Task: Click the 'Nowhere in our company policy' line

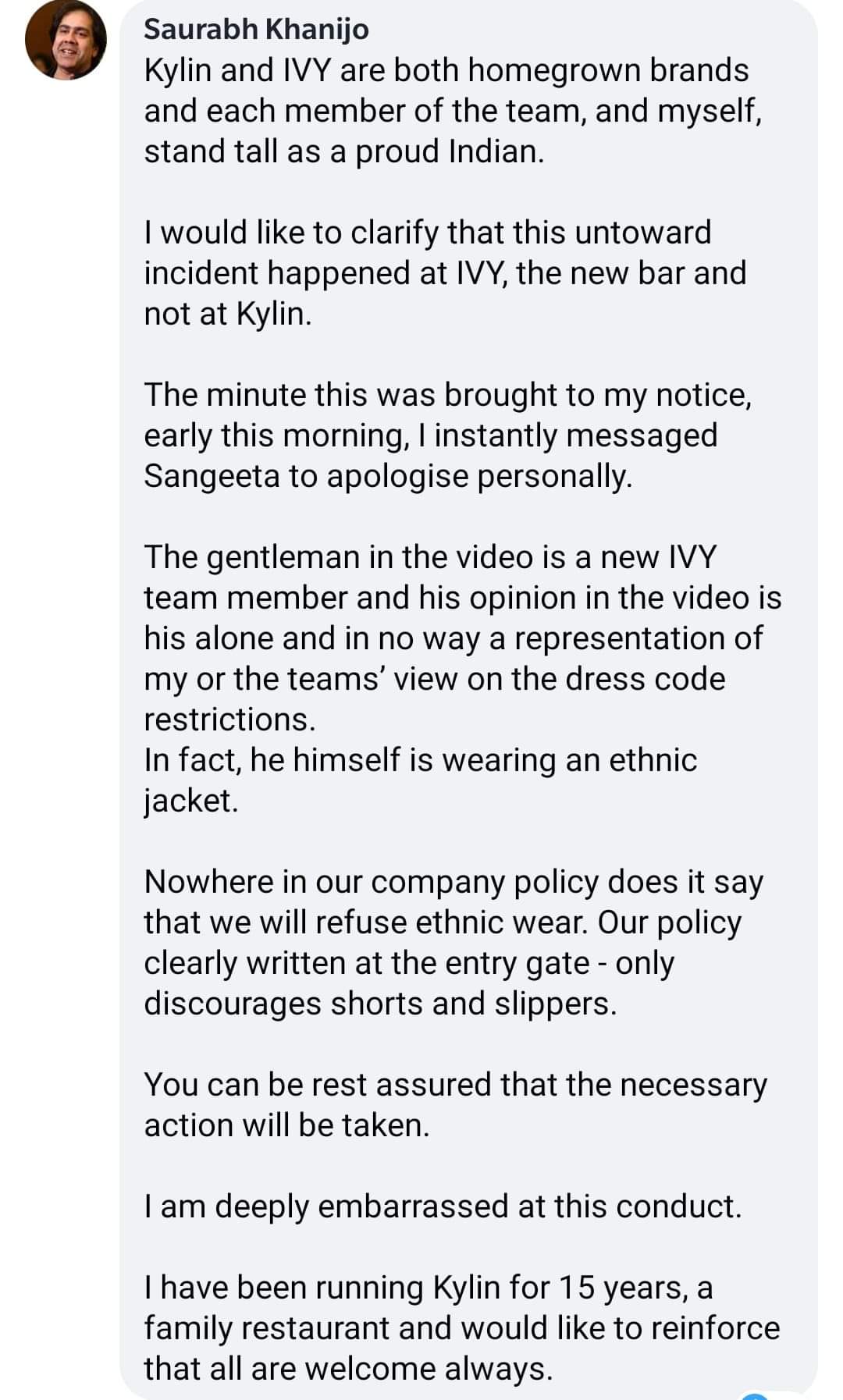Action: [x=454, y=882]
